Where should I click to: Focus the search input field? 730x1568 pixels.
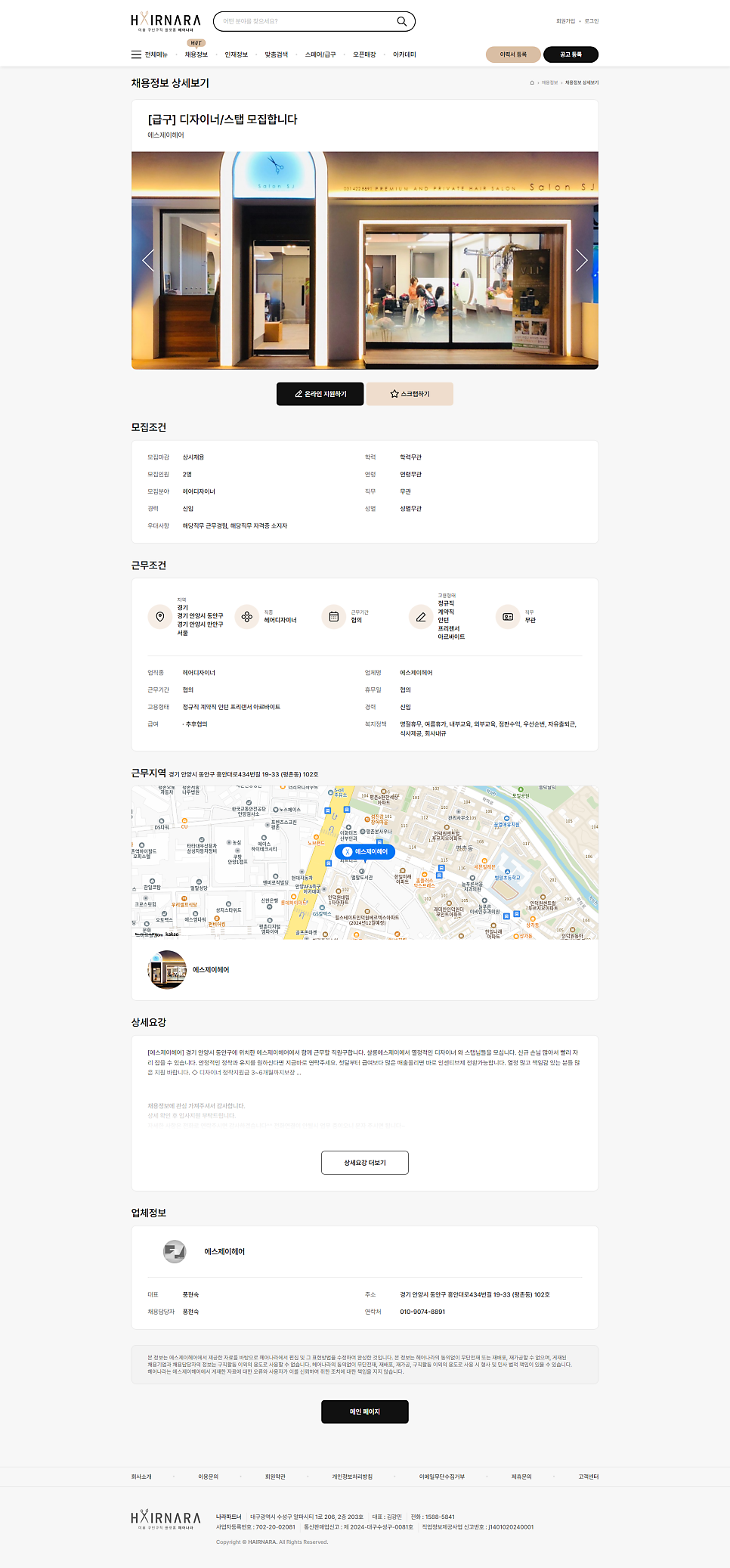point(306,21)
